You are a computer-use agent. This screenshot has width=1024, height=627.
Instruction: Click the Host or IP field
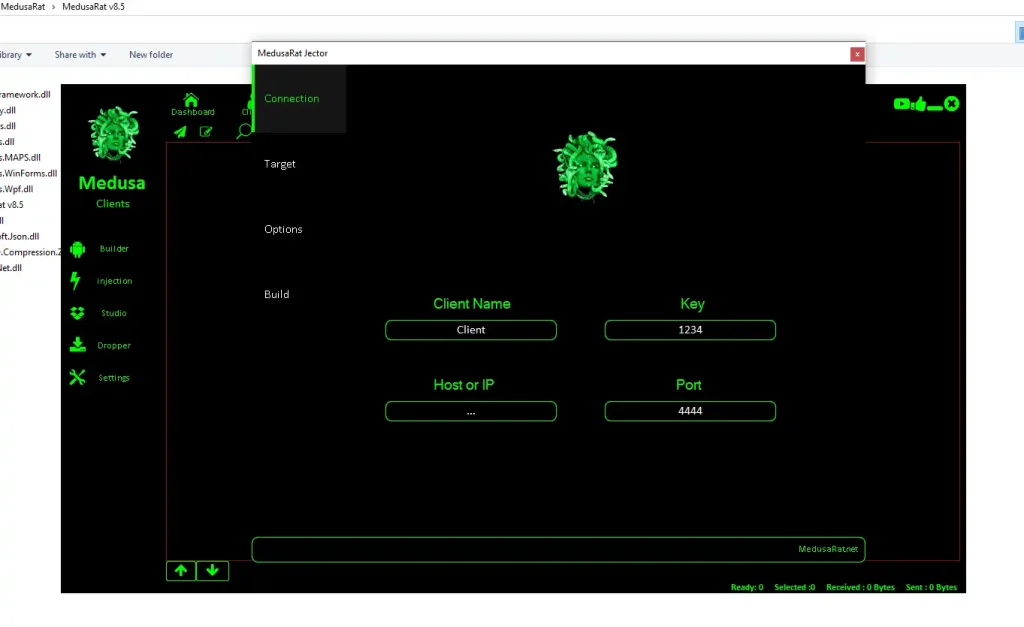(471, 411)
